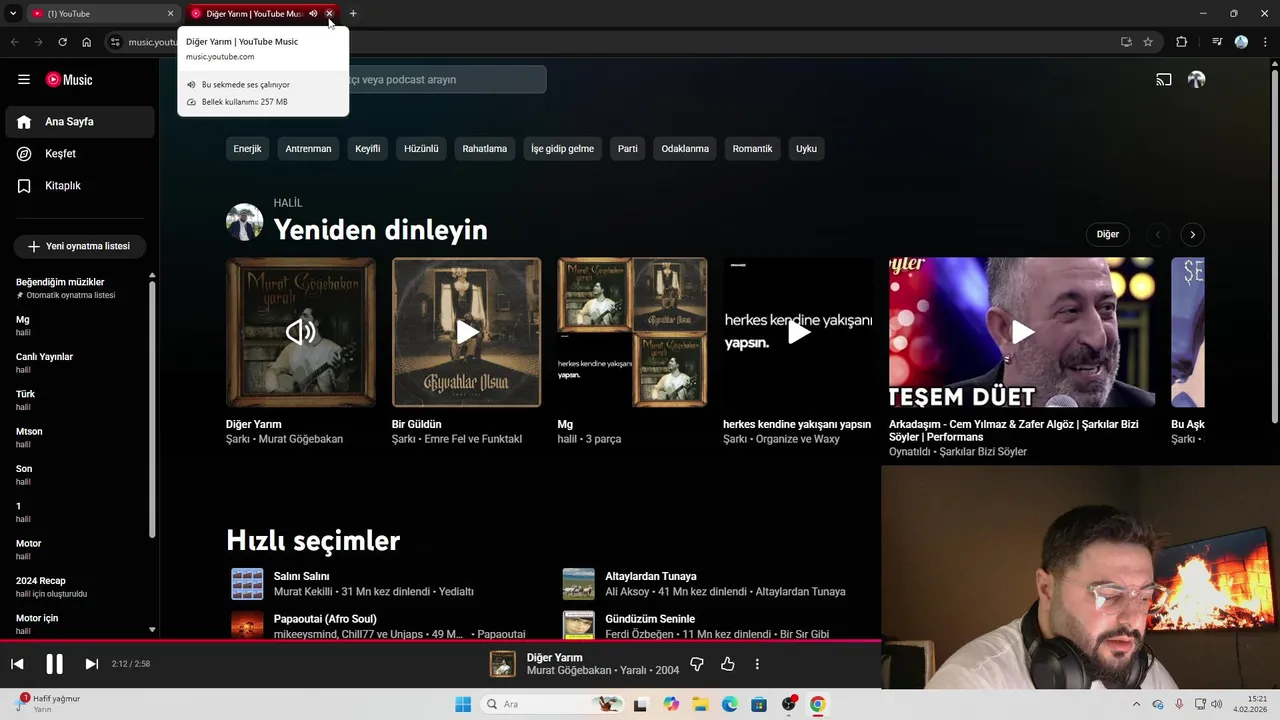Click the Diğer button

[1108, 234]
